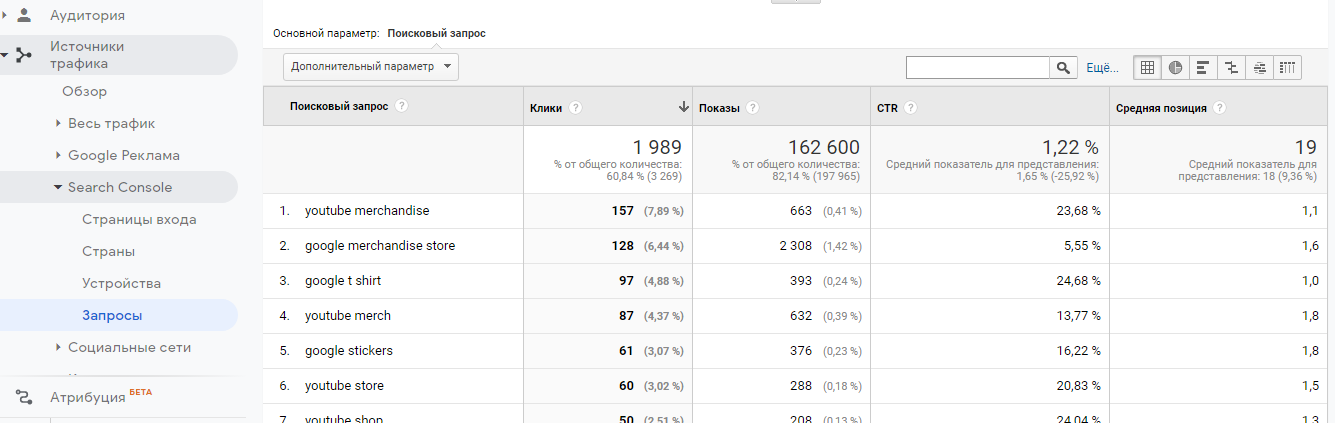Open the Страницы входа report
The height and width of the screenshot is (423, 1335).
139,219
